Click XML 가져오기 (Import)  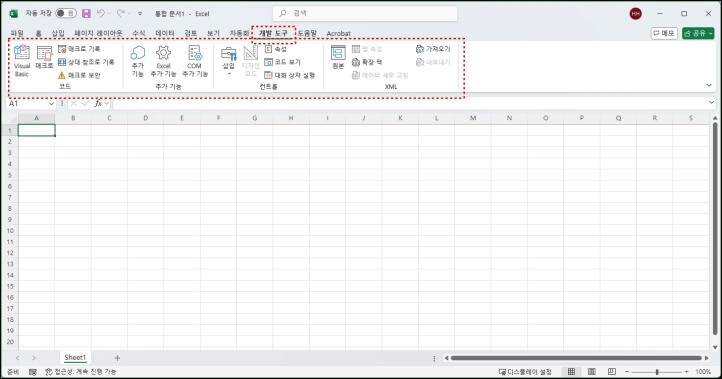pos(433,49)
